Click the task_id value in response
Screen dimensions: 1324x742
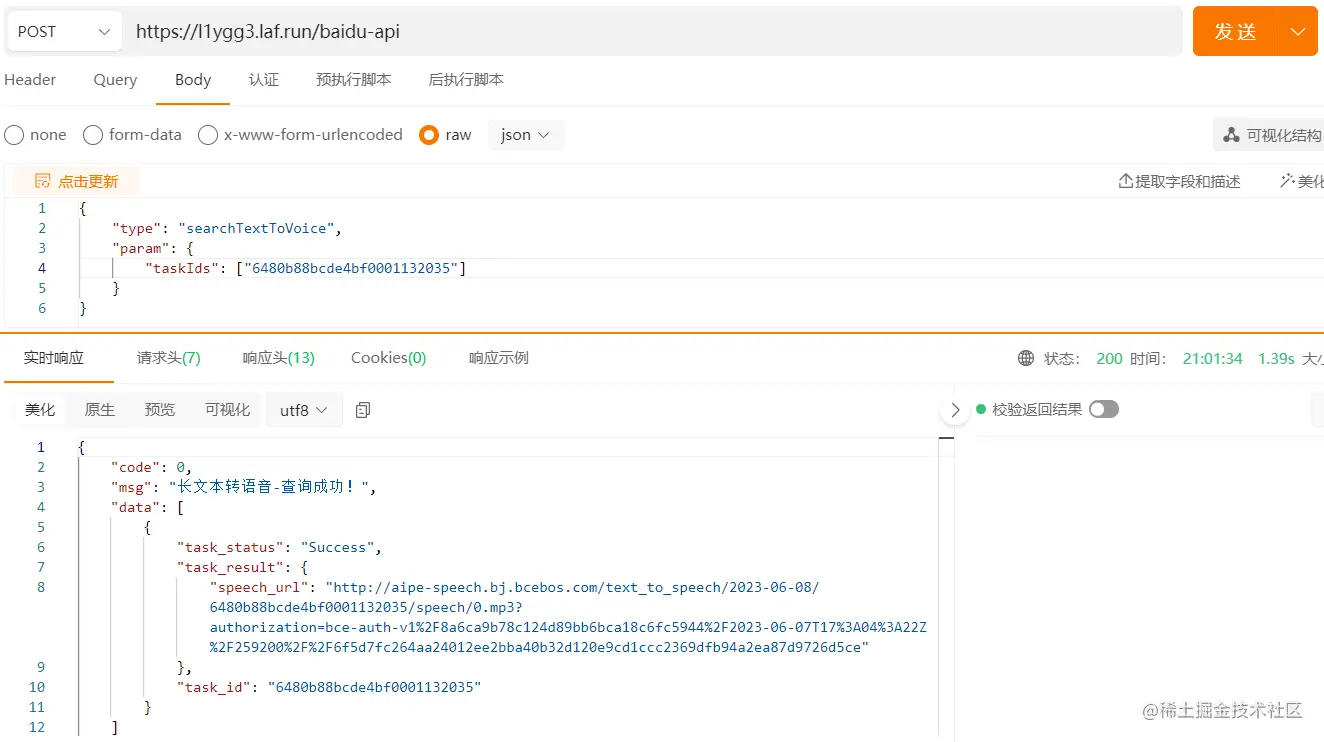[375, 687]
